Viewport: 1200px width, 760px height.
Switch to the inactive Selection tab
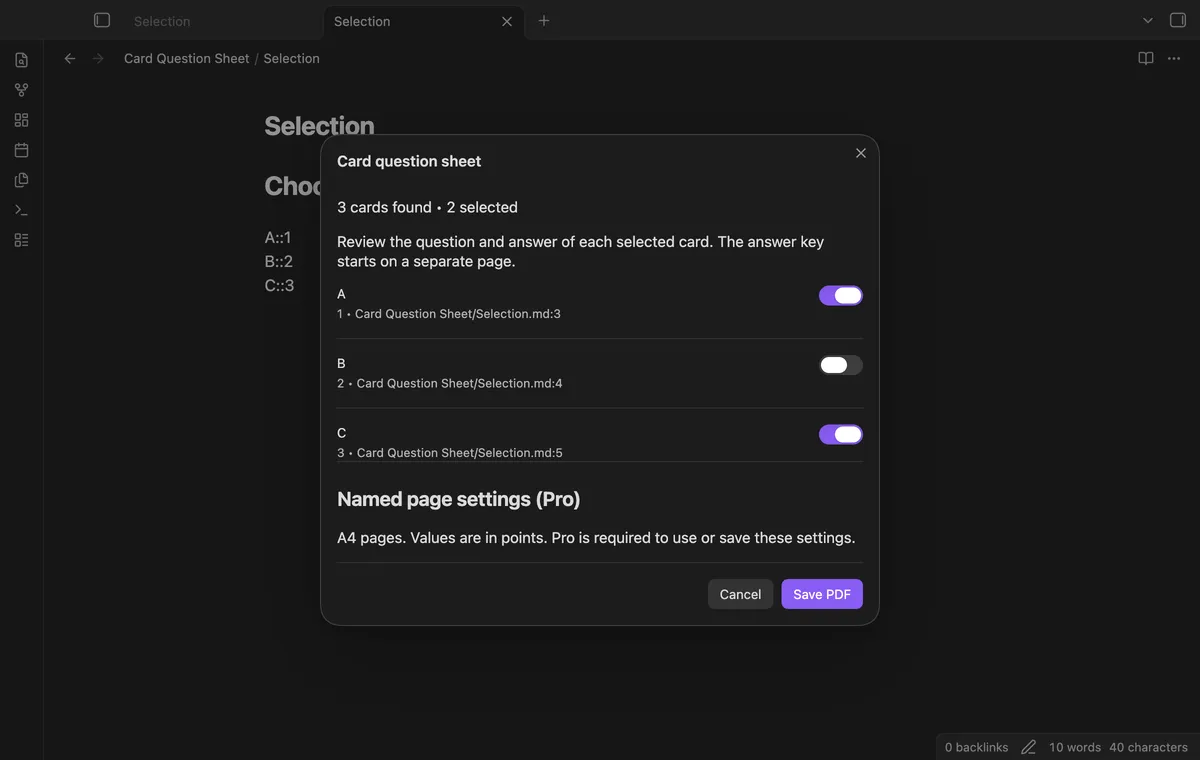pyautogui.click(x=162, y=21)
